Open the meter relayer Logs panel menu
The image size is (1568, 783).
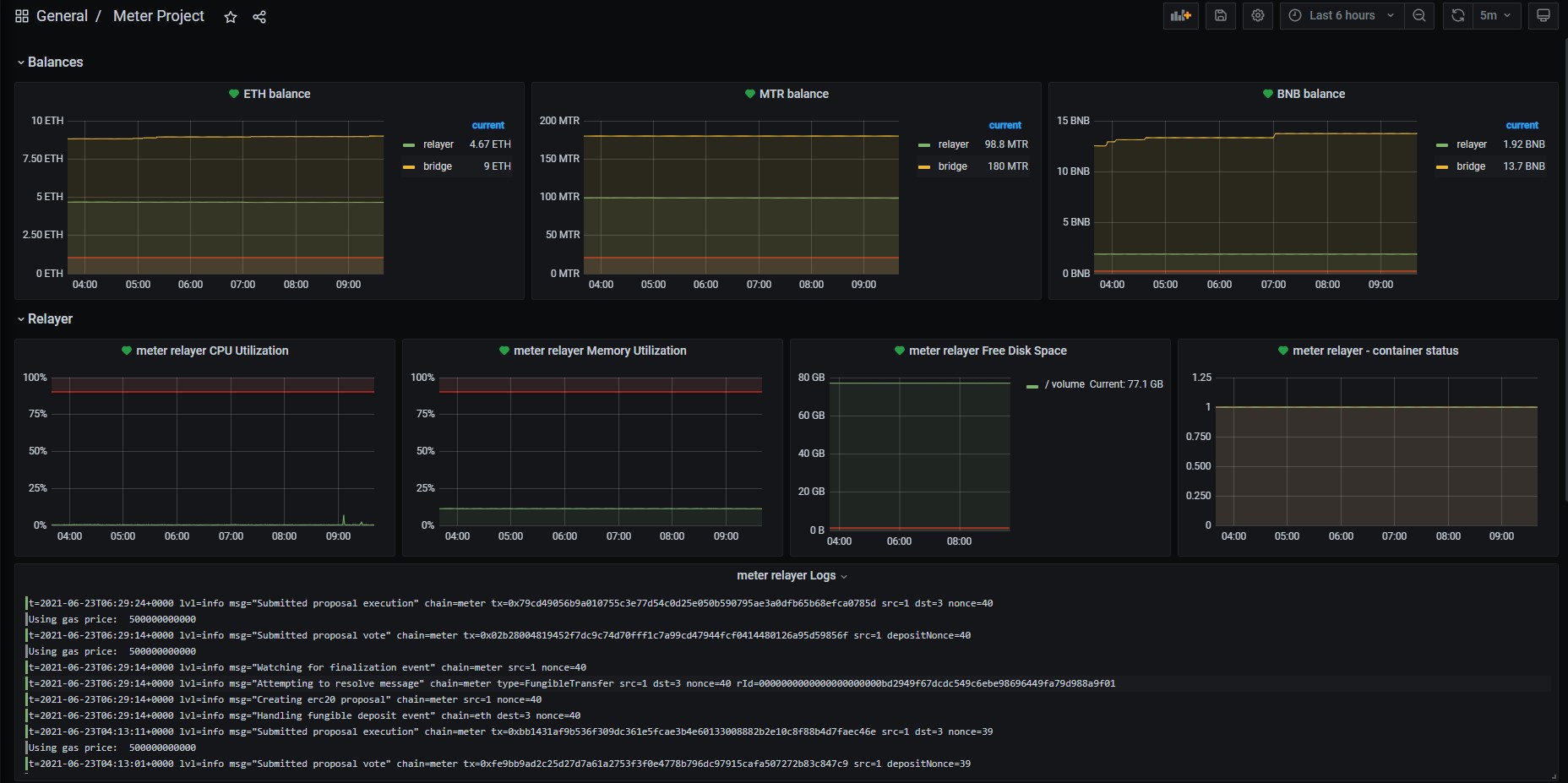pos(792,575)
